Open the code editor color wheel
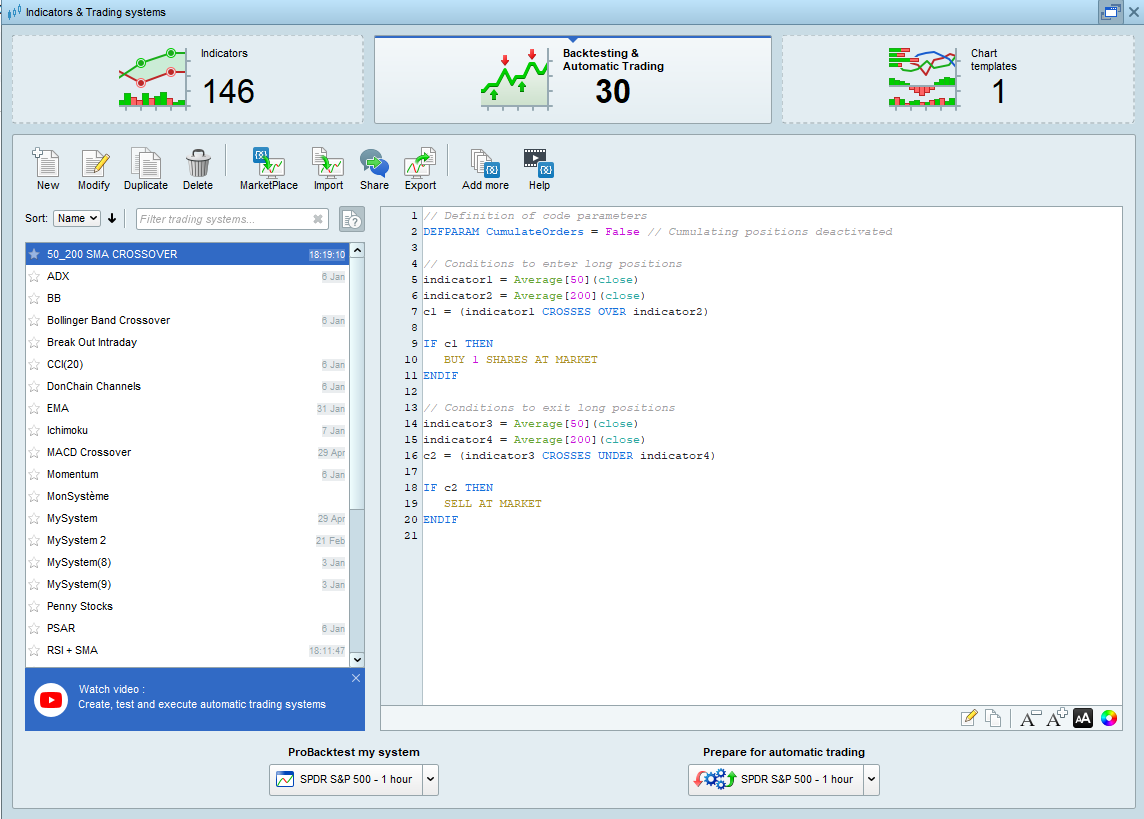 point(1108,718)
